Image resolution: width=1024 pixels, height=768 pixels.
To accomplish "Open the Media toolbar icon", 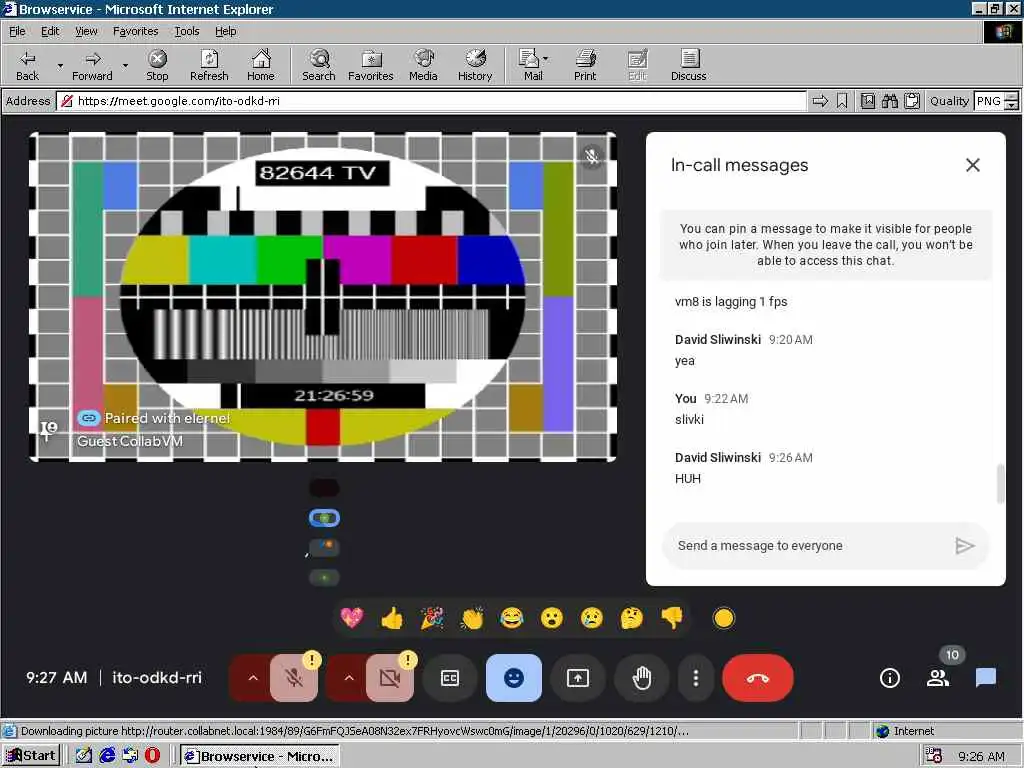I will (x=423, y=65).
